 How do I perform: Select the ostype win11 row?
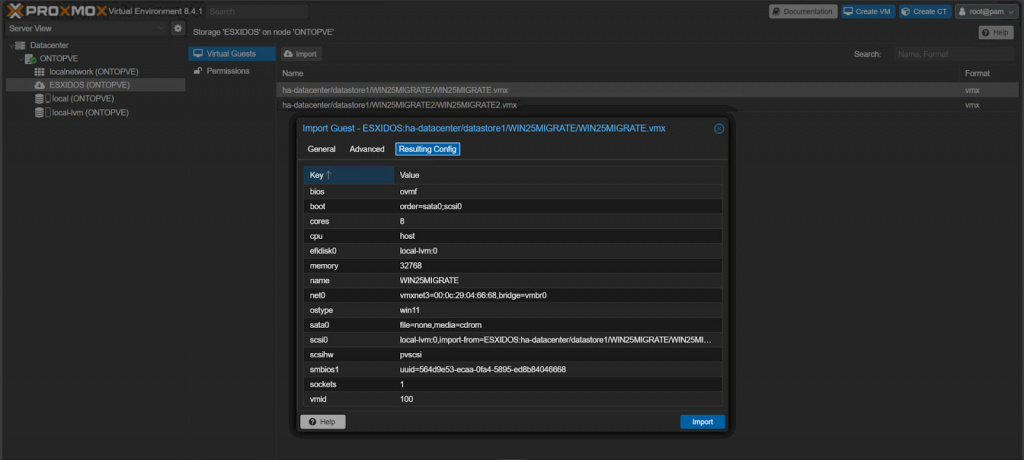[513, 310]
